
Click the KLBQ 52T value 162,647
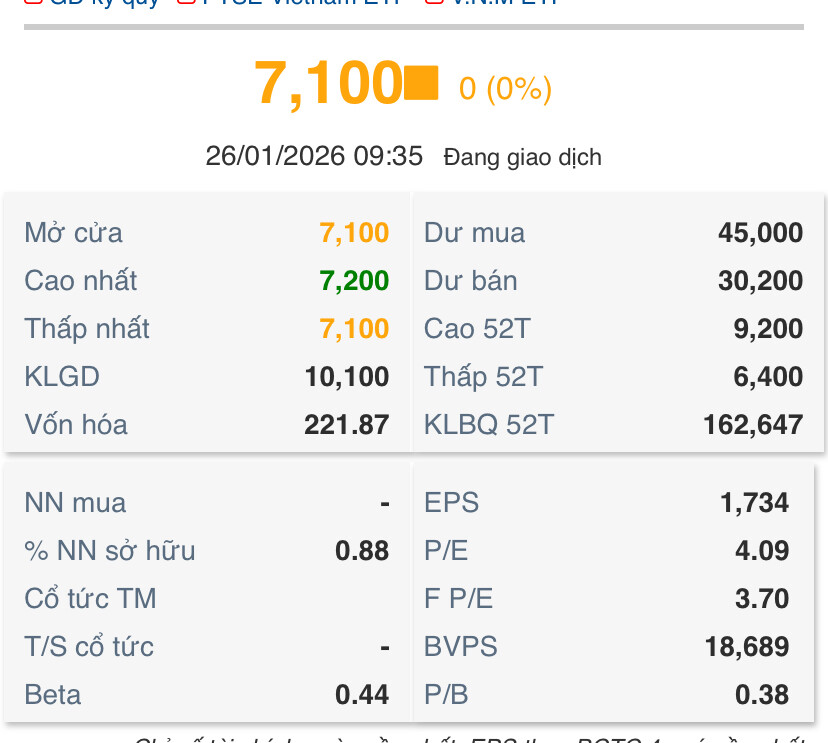(752, 425)
